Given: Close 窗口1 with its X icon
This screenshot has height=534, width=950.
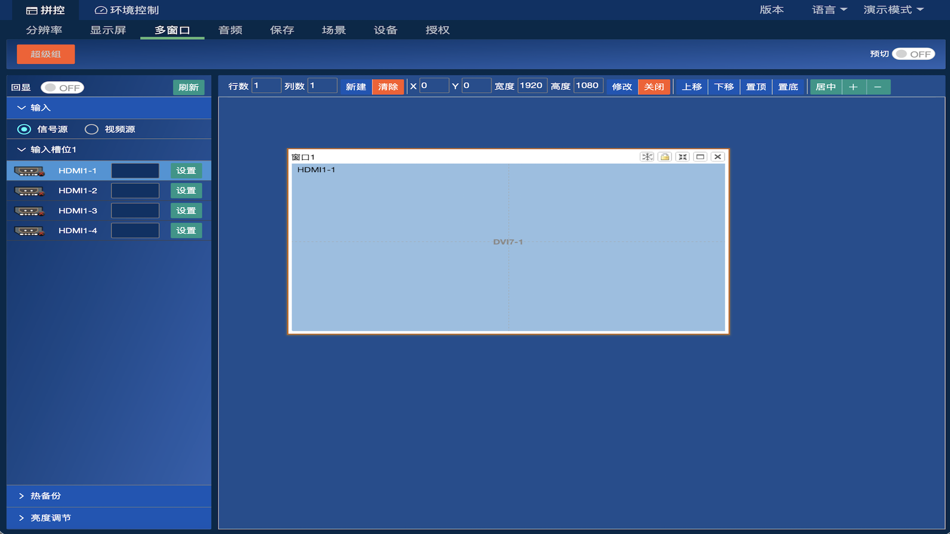Looking at the screenshot, I should point(717,157).
